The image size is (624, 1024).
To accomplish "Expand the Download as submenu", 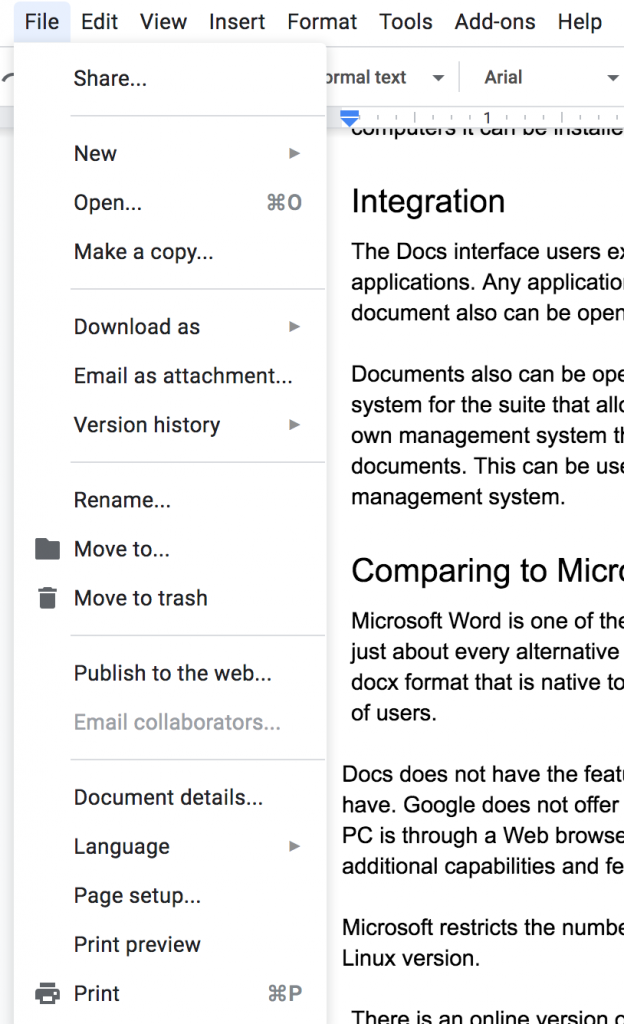I will [x=170, y=327].
